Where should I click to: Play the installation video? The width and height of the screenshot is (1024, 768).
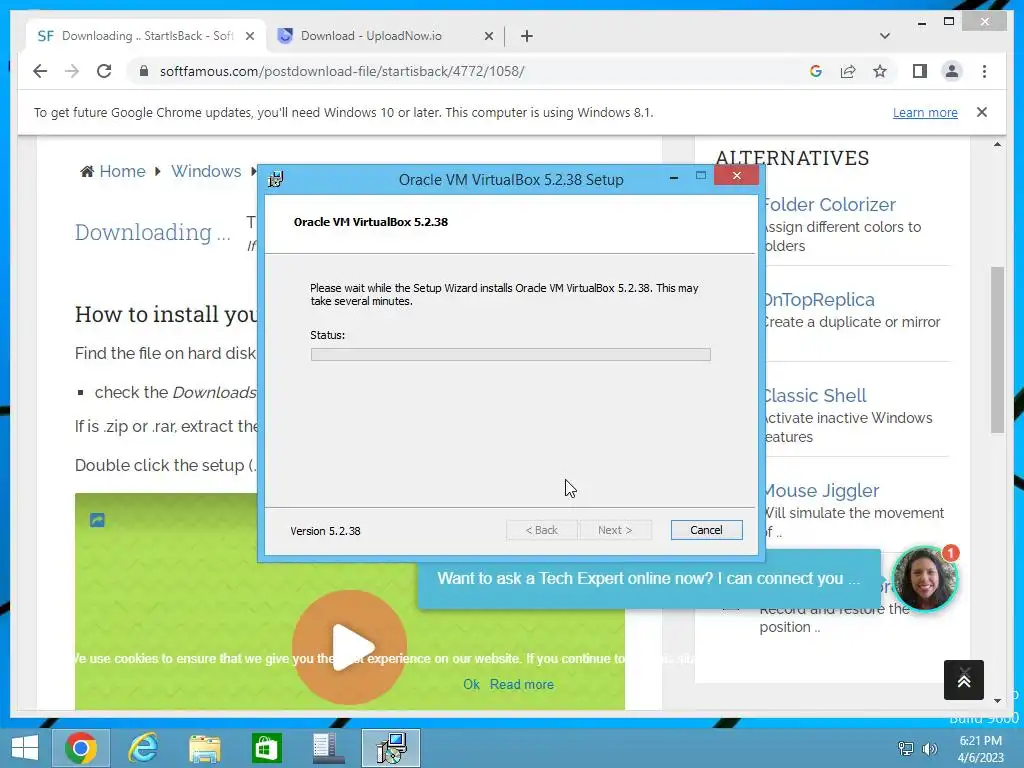click(x=349, y=647)
